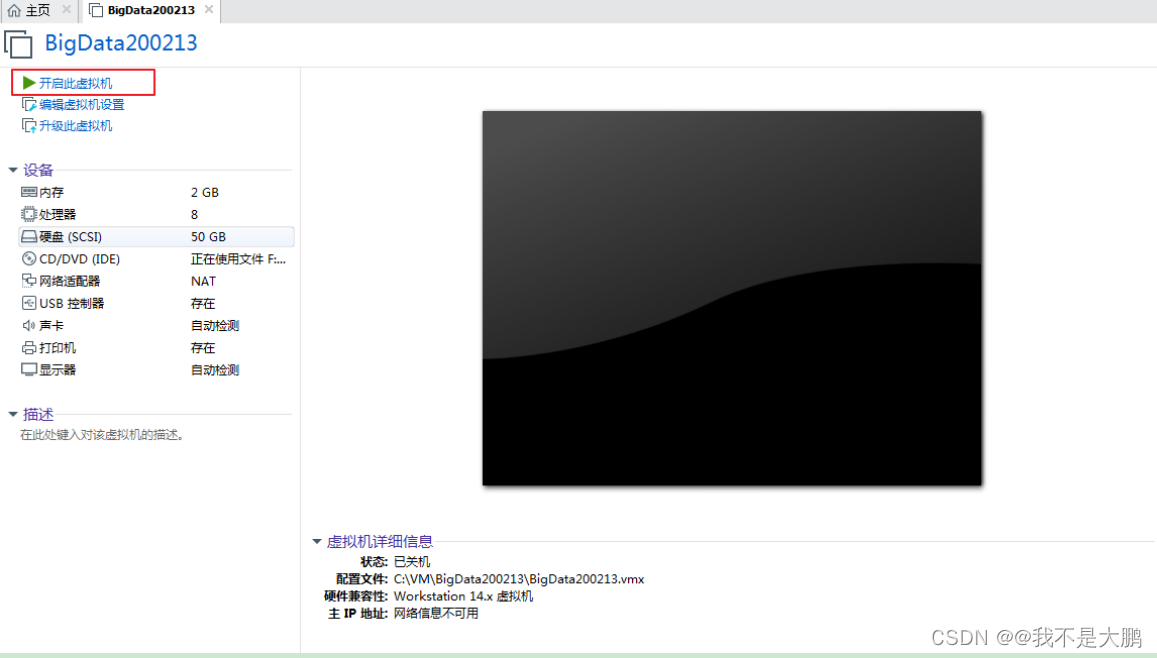This screenshot has height=658, width=1157.
Task: Click the CD/DVD (IDE) disc icon
Action: pos(29,259)
